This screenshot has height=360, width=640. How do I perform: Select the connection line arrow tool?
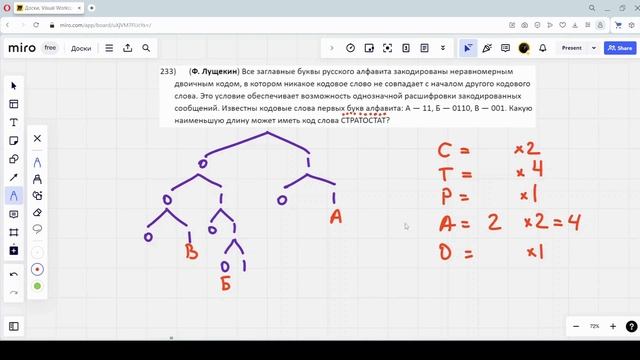(13, 178)
